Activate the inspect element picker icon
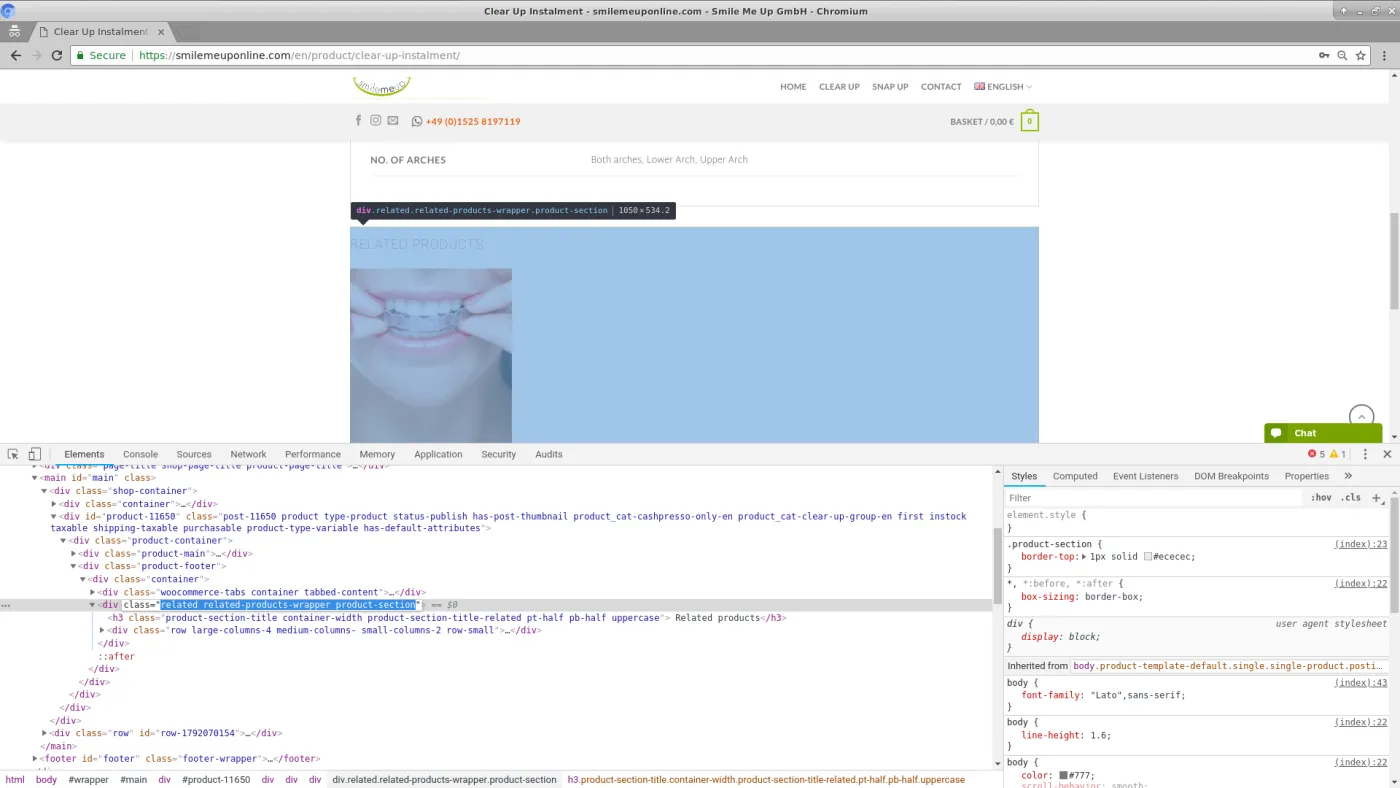 coord(13,454)
